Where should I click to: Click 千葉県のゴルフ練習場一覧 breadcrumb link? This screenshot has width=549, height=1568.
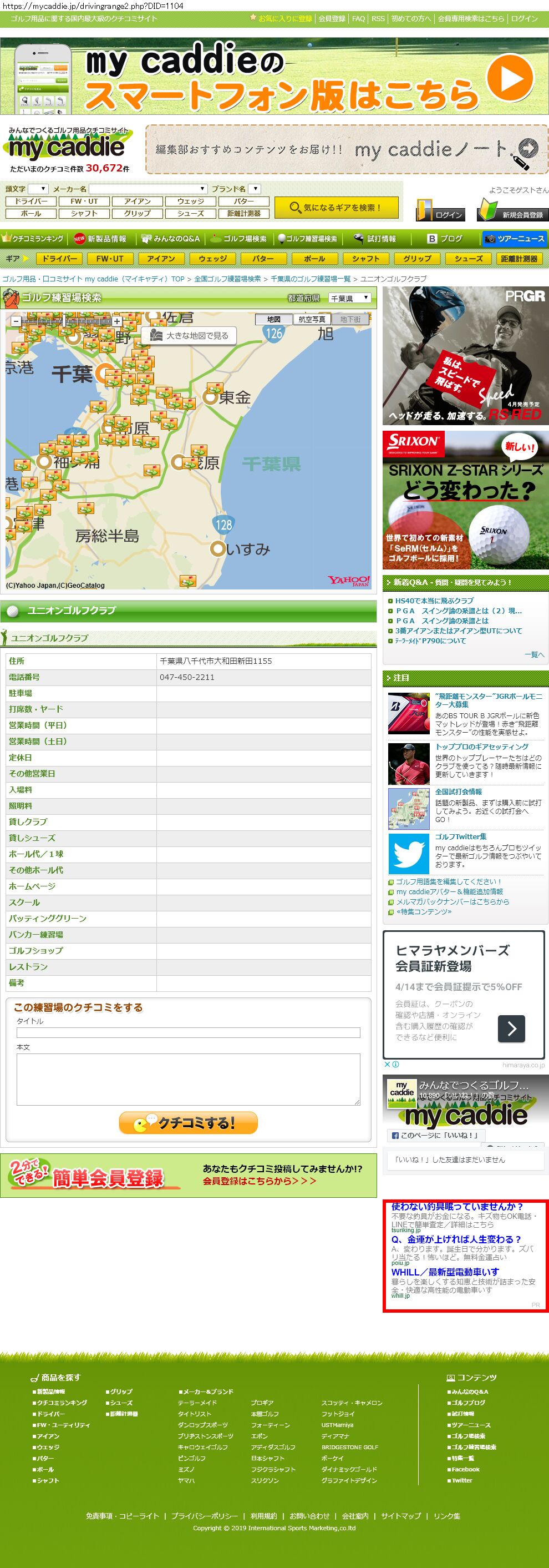[x=311, y=279]
